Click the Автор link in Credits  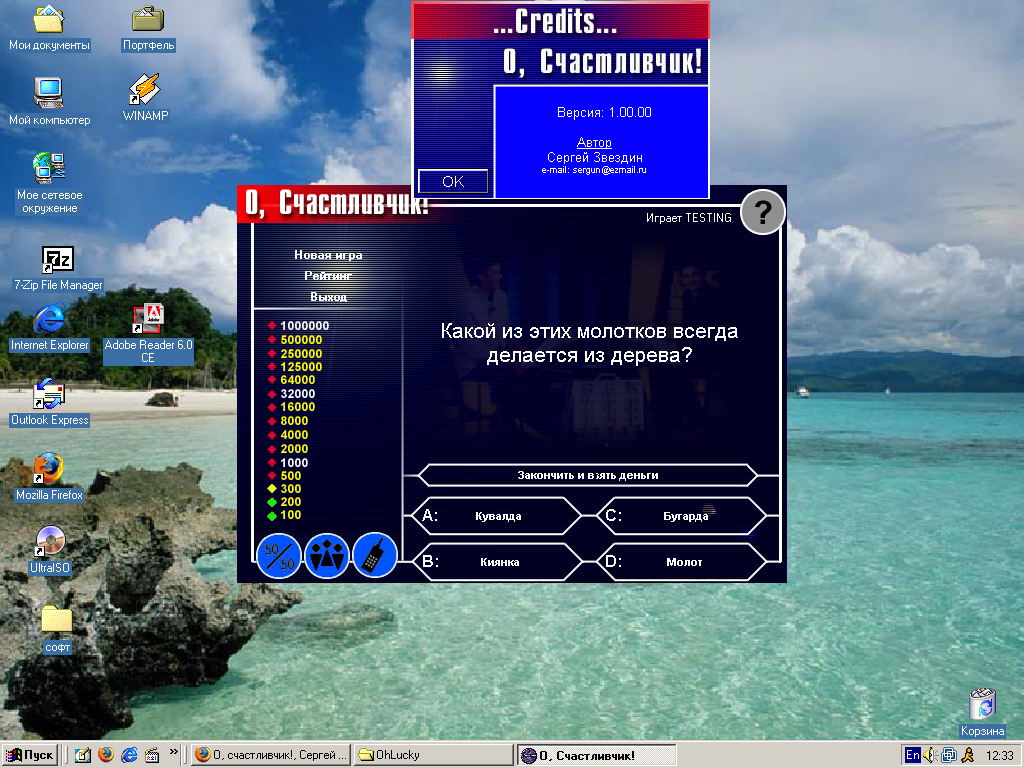point(594,143)
